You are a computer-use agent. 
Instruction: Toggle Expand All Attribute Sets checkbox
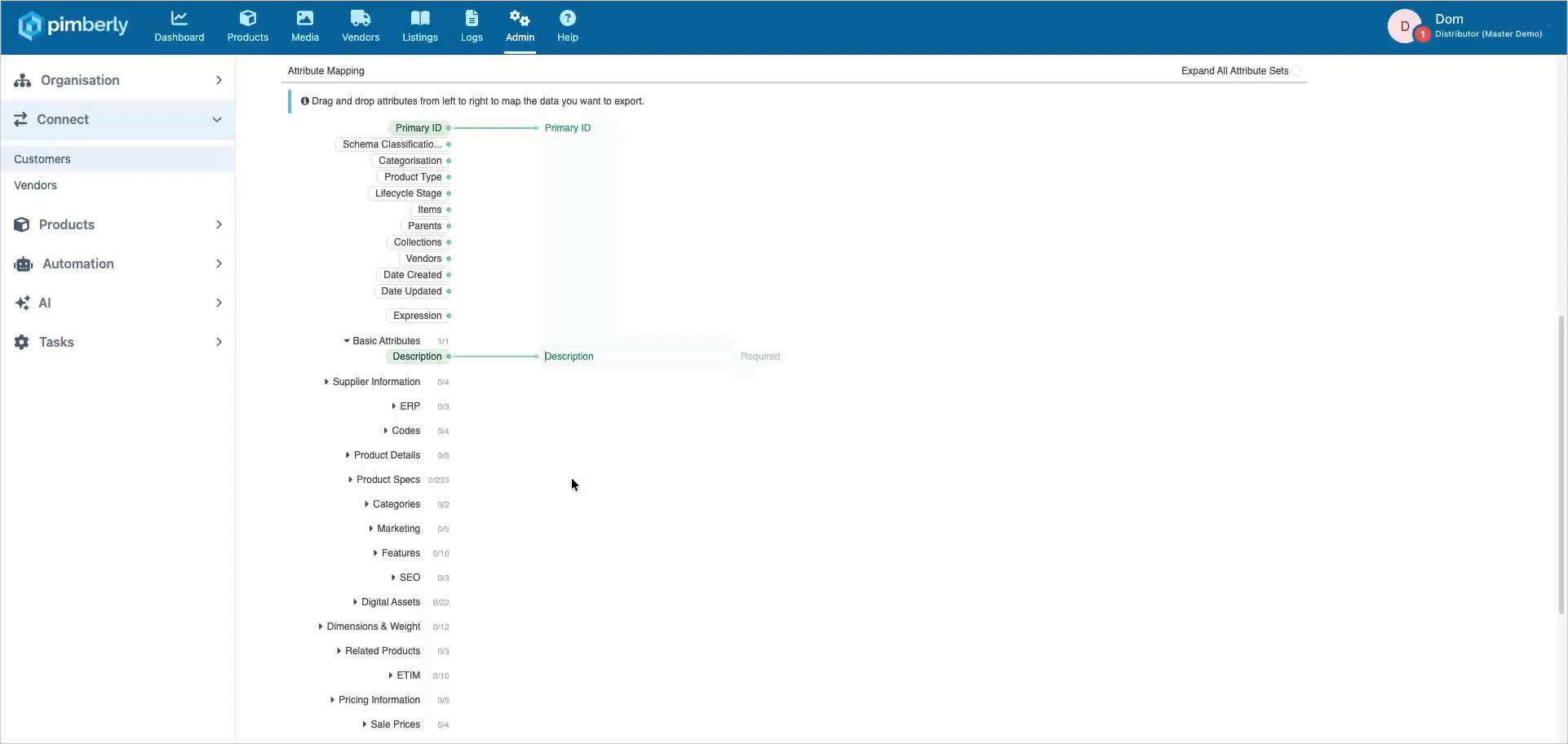[x=1296, y=71]
